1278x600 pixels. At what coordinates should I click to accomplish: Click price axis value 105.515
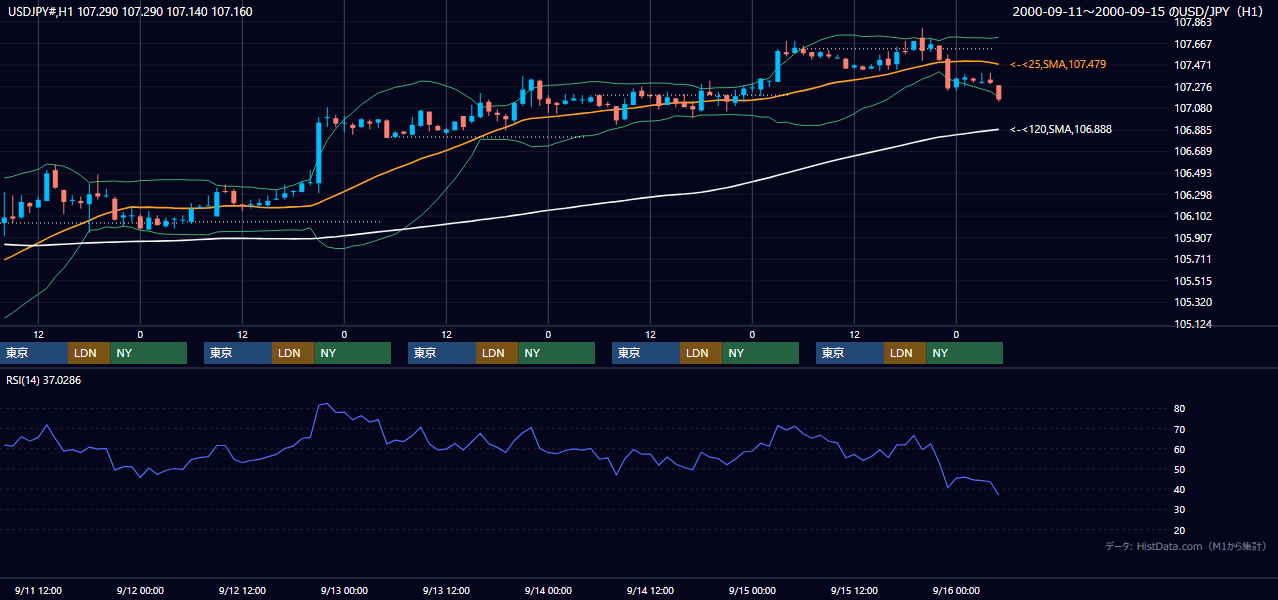pyautogui.click(x=1192, y=281)
